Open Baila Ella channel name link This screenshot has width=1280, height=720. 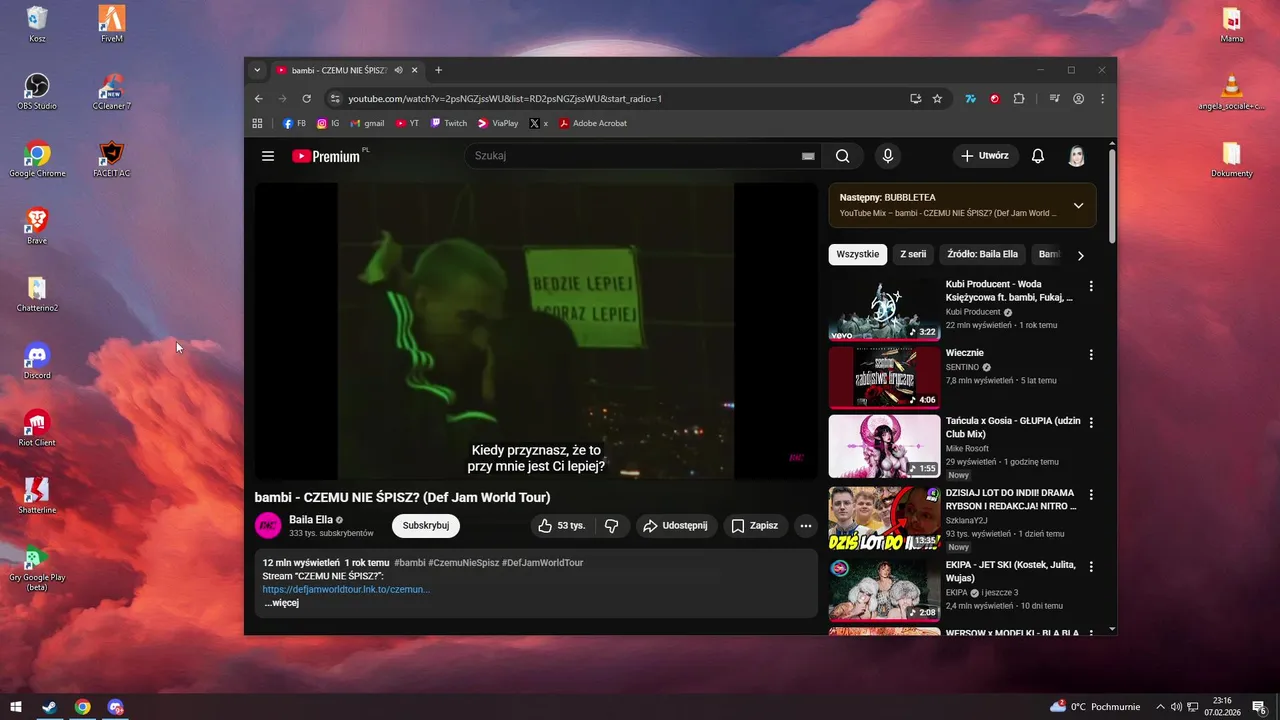click(310, 520)
